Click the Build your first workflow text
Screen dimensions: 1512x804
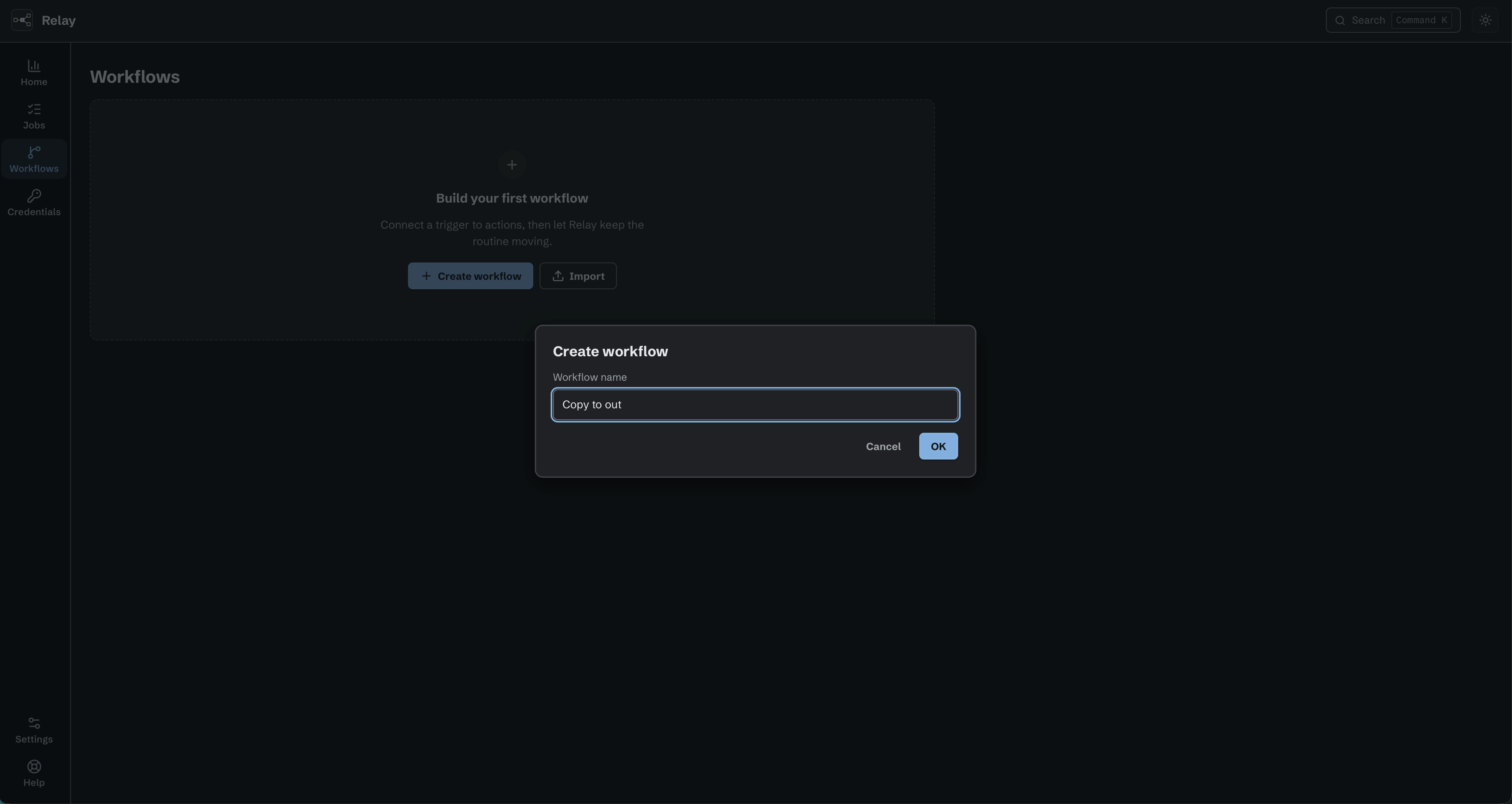(512, 198)
